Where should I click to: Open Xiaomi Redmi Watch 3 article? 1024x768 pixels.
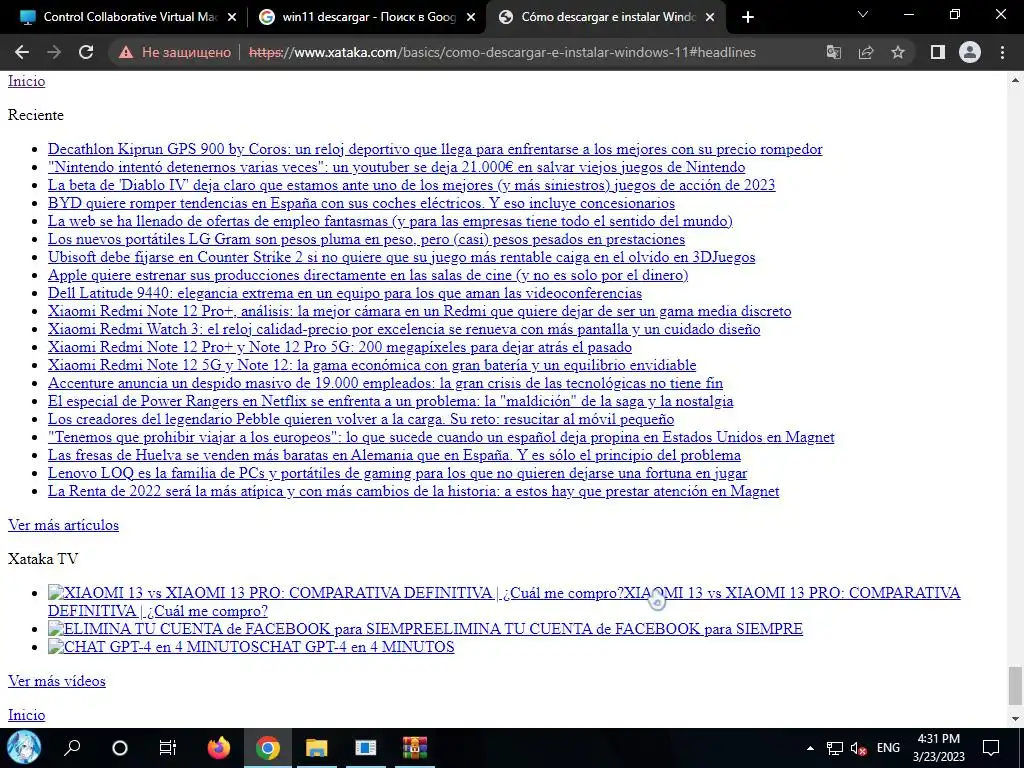tap(404, 329)
